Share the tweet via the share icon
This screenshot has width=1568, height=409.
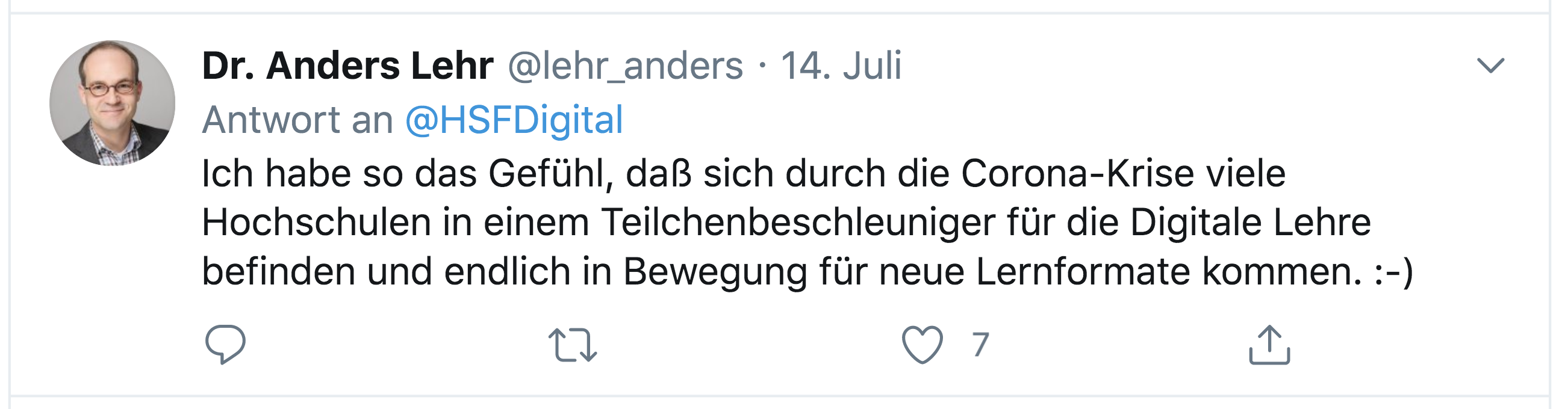tap(1269, 345)
